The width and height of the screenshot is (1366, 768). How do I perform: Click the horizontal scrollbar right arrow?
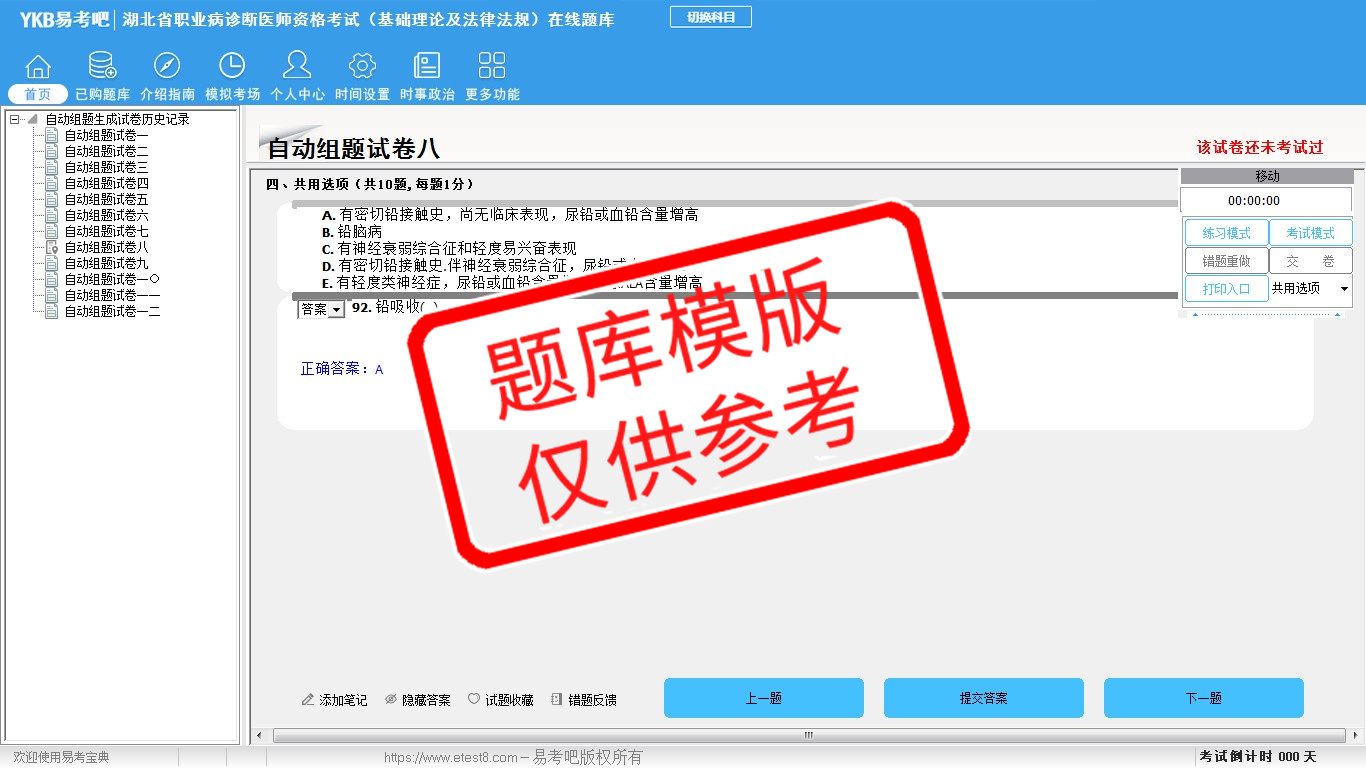[1356, 736]
